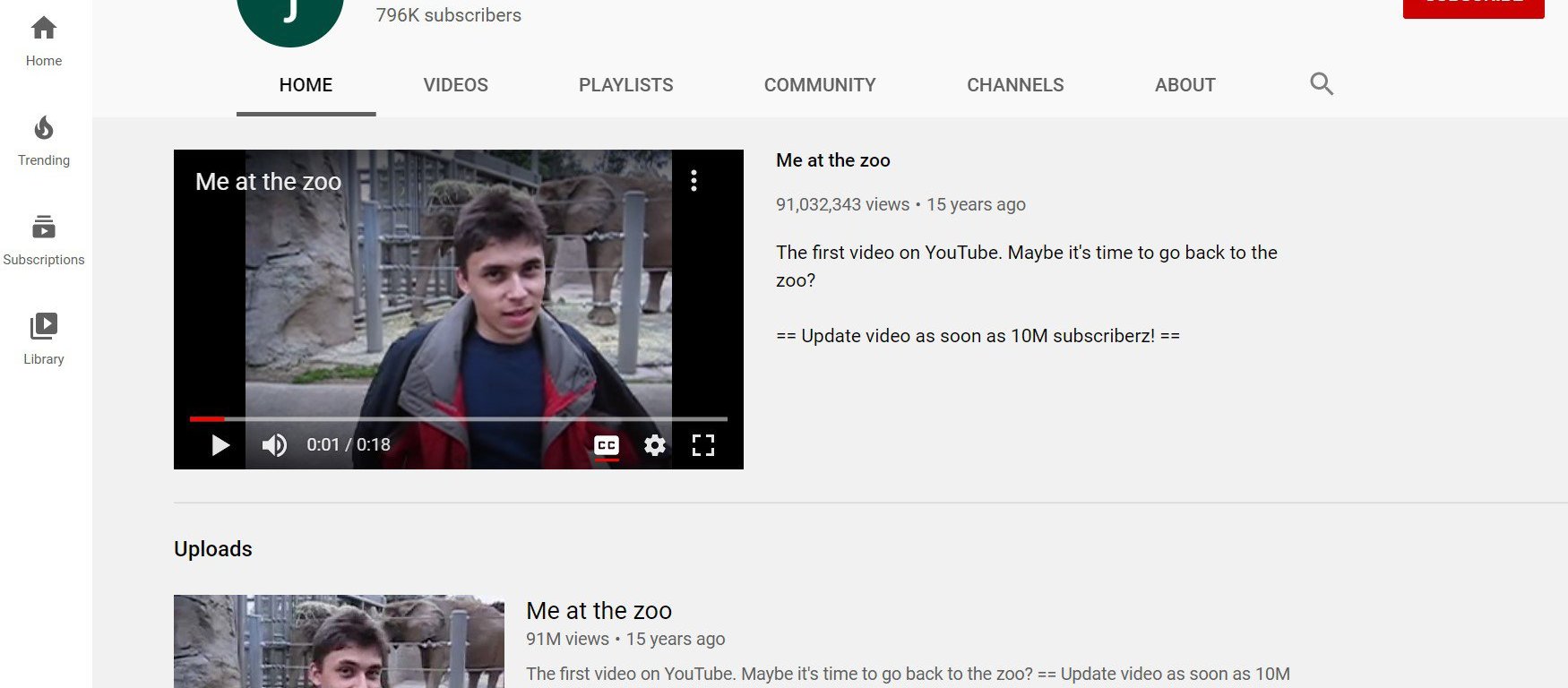This screenshot has height=688, width=1568.
Task: Switch to the Videos tab
Action: (x=455, y=85)
